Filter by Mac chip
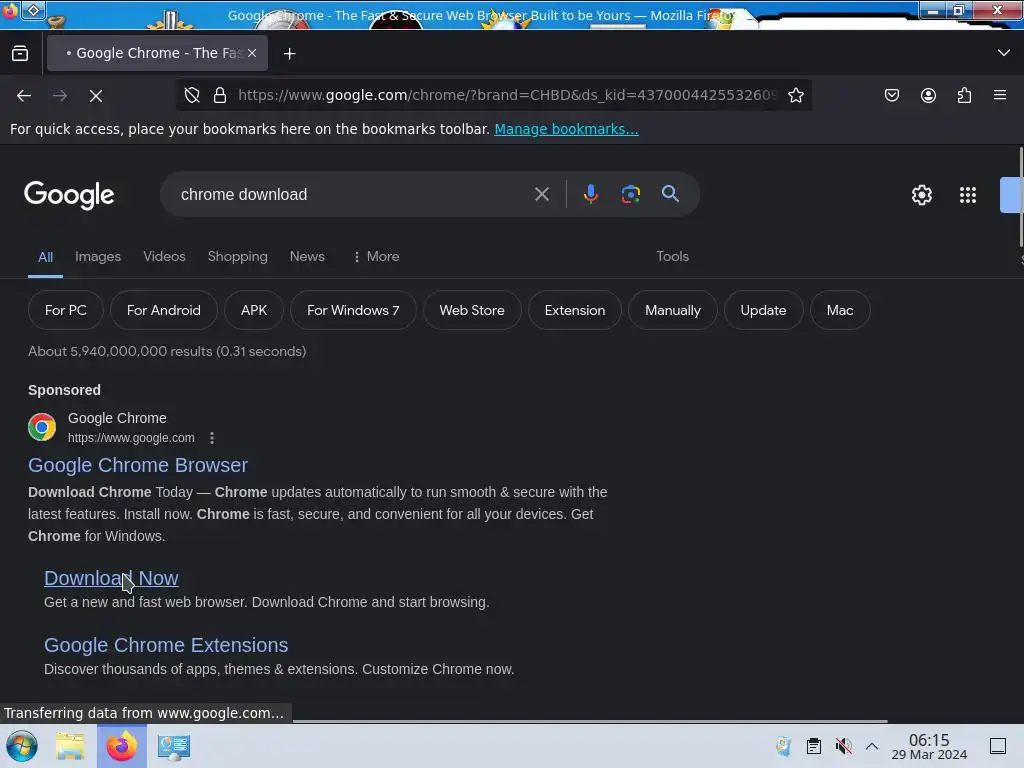Viewport: 1024px width, 768px height. [840, 310]
